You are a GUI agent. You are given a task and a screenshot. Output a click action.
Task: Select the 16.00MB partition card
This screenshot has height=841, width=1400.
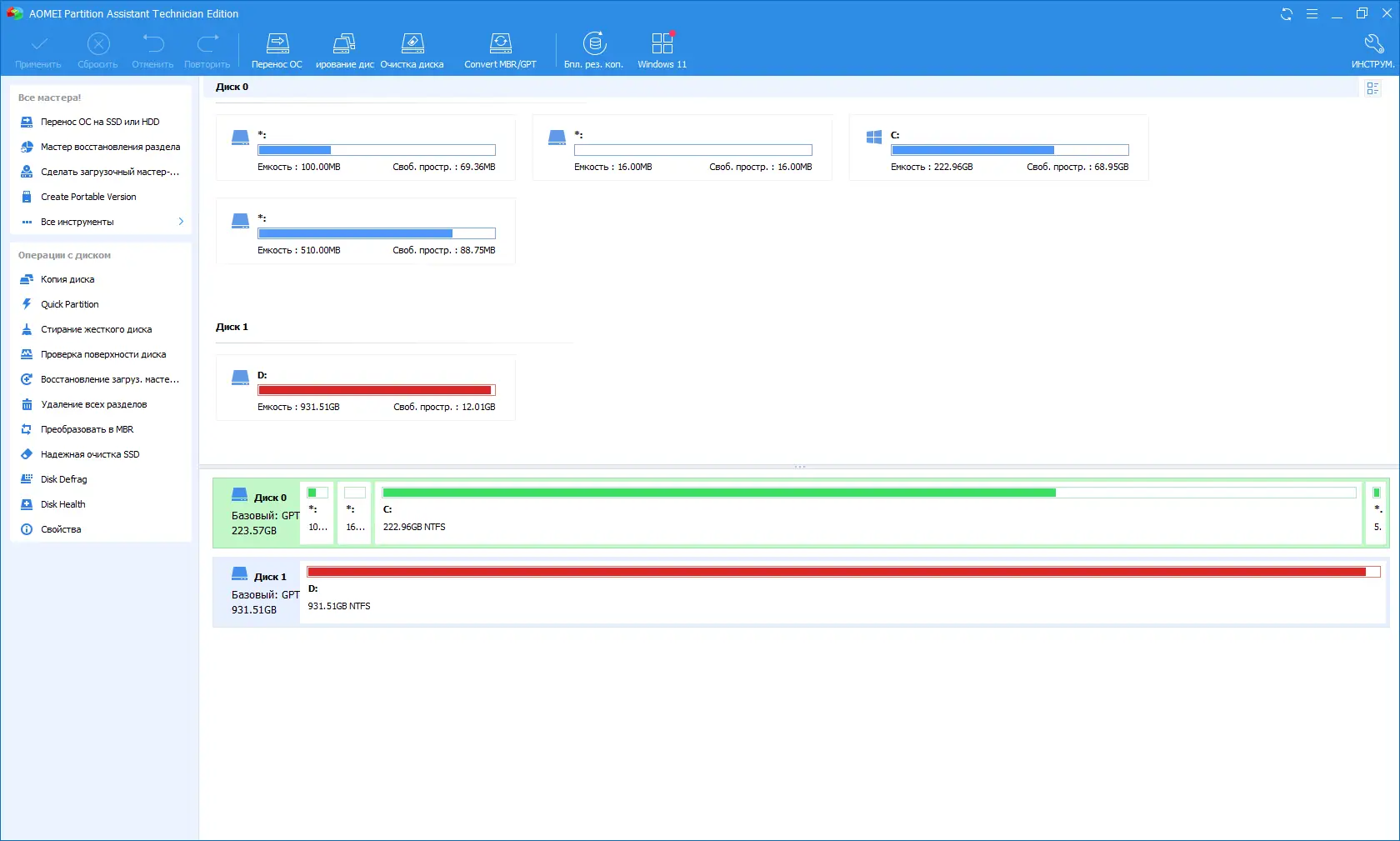682,148
